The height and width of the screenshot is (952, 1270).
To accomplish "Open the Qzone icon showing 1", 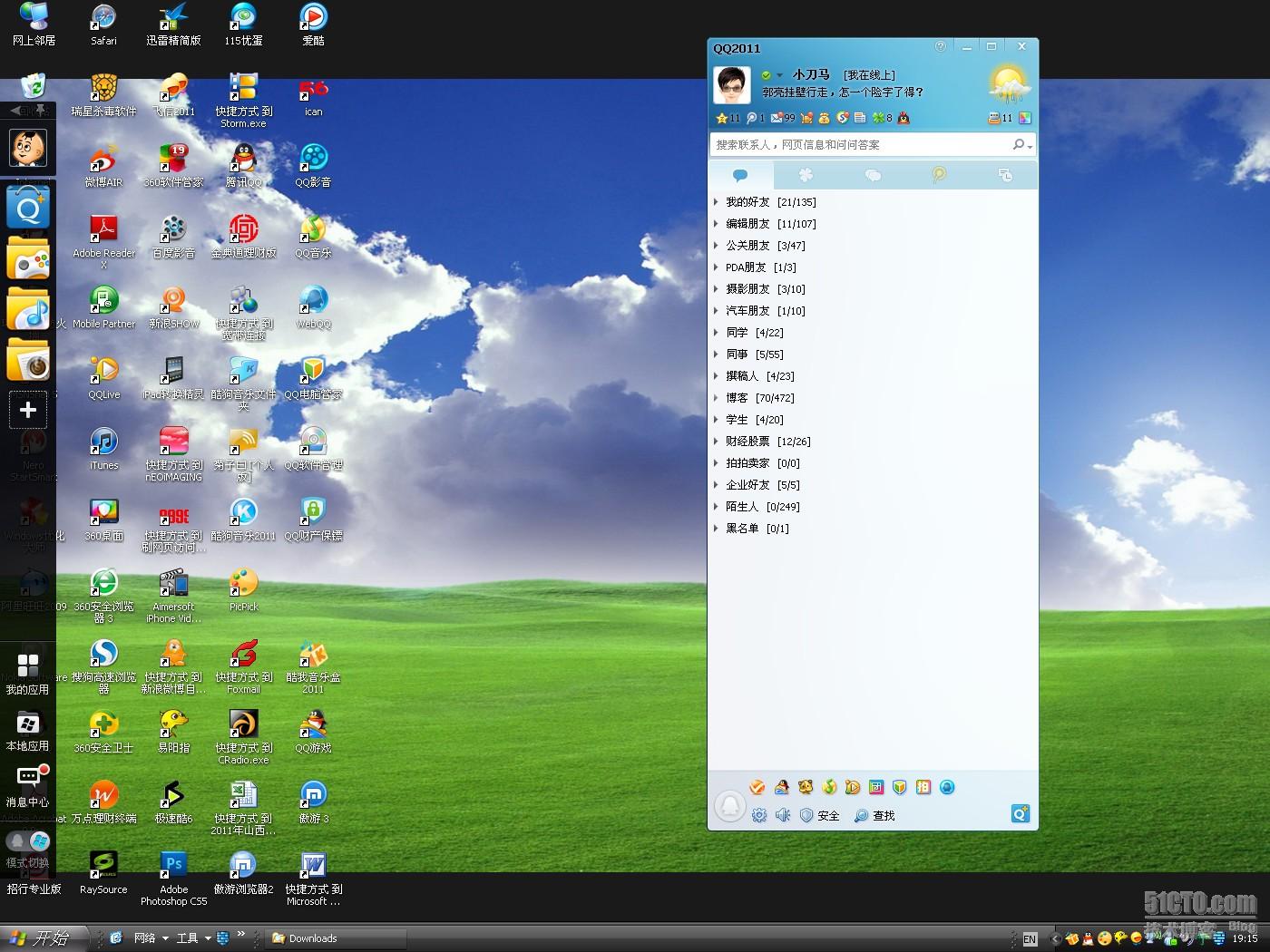I will pyautogui.click(x=755, y=118).
